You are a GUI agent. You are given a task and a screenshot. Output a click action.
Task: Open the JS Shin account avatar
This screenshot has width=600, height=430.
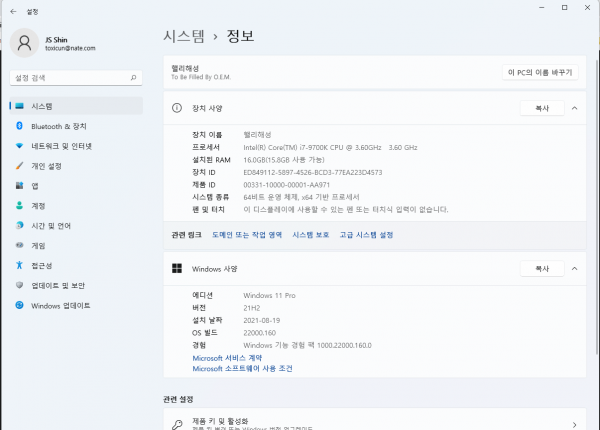click(x=24, y=43)
